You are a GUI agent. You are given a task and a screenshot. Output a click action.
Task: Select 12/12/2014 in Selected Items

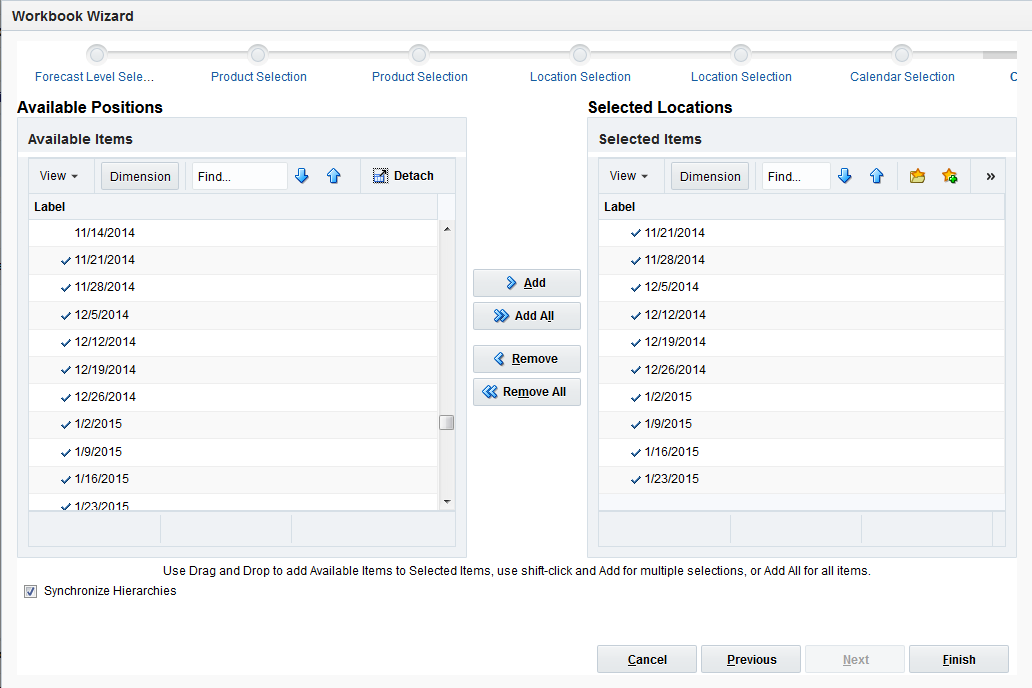click(802, 315)
